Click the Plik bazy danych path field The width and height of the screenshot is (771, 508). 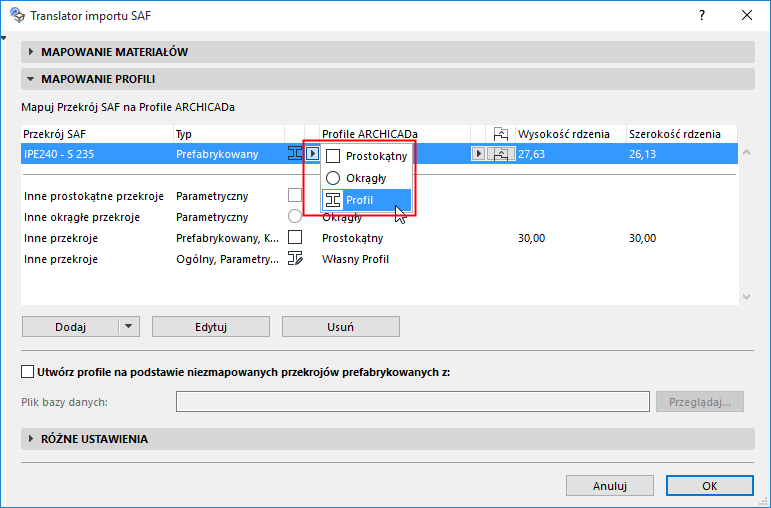point(413,402)
